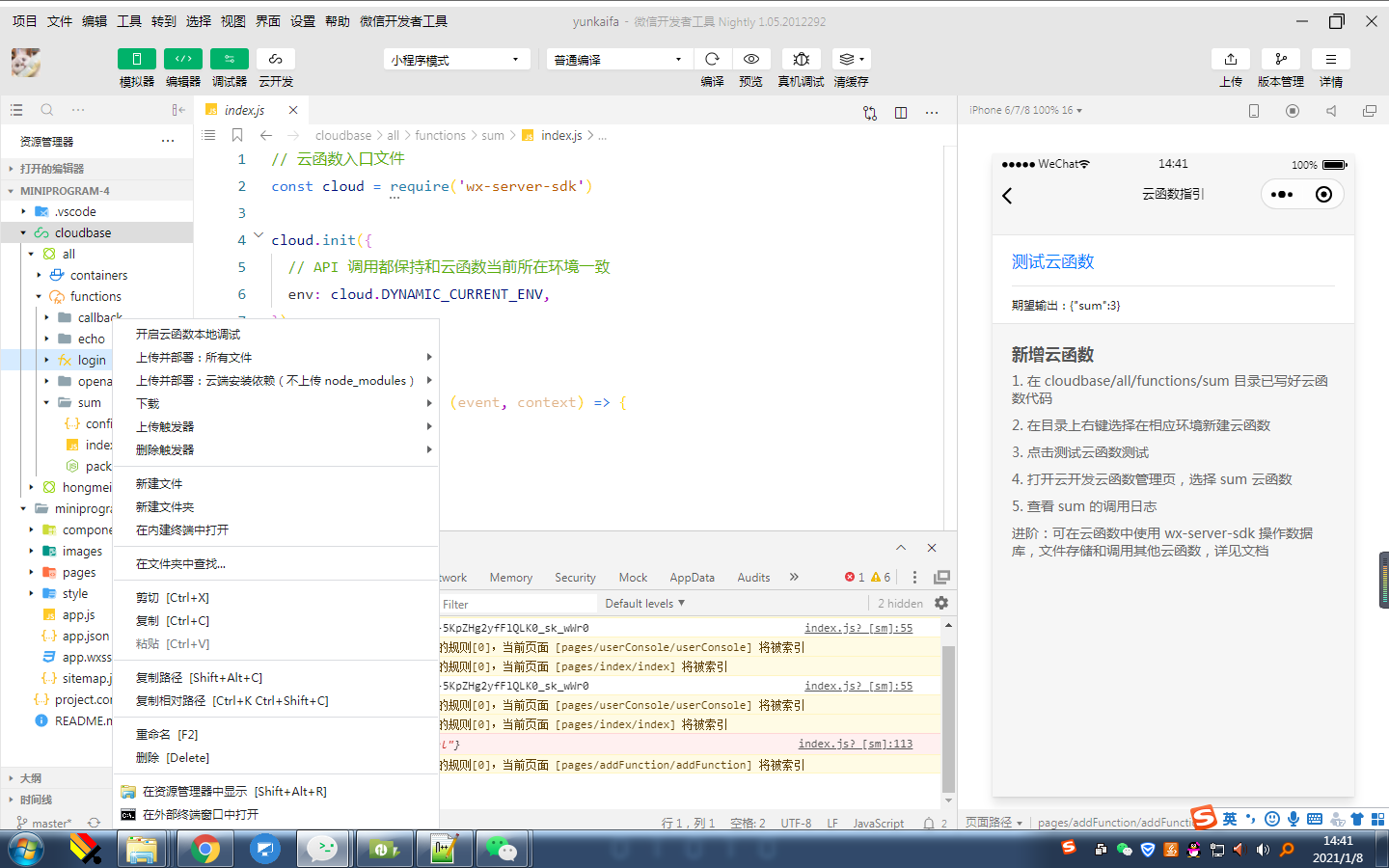Screen dimensions: 1389x868
Task: Open the mini program capsule three-dots menu
Action: (1282, 194)
